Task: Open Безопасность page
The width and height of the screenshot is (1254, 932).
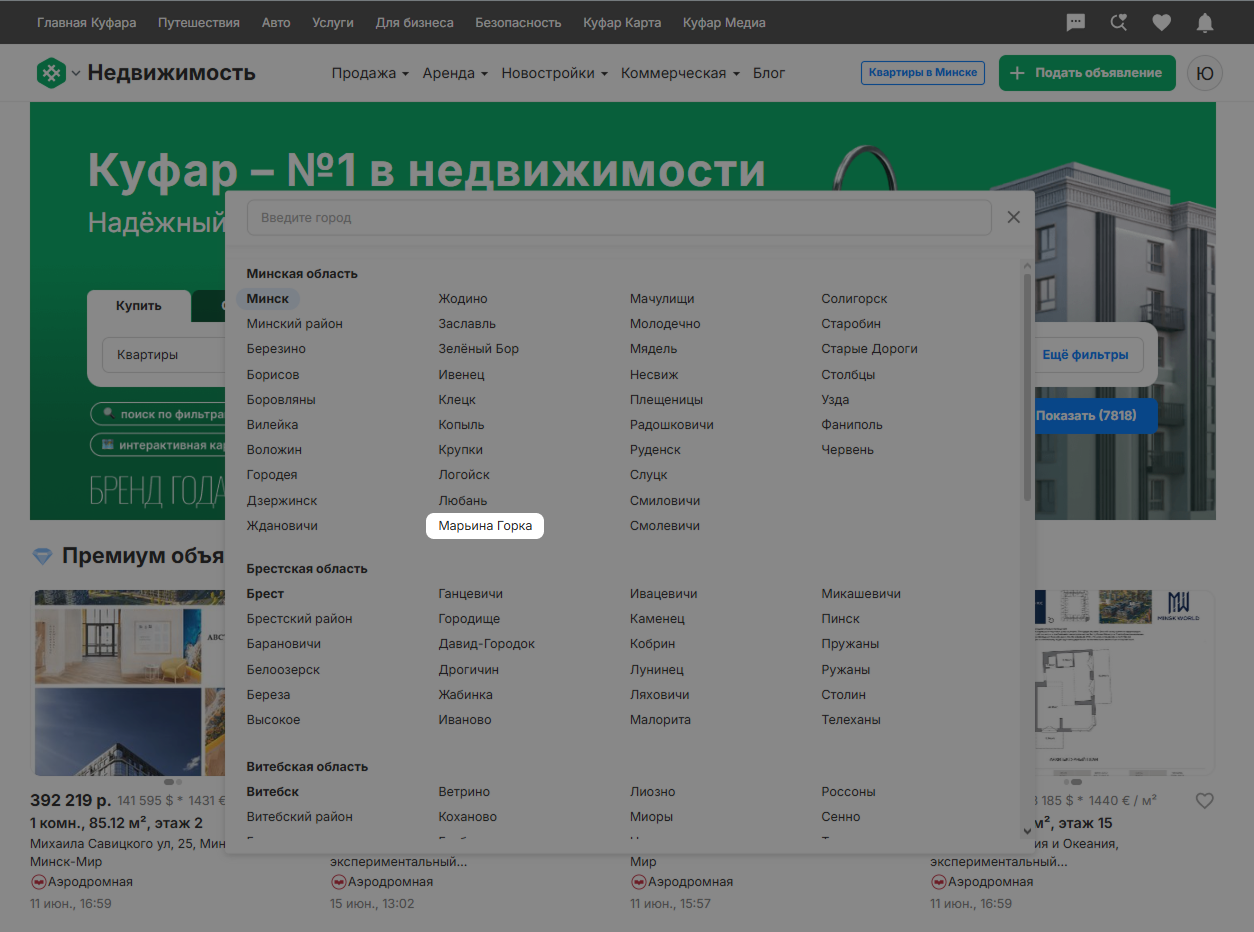Action: click(x=518, y=22)
